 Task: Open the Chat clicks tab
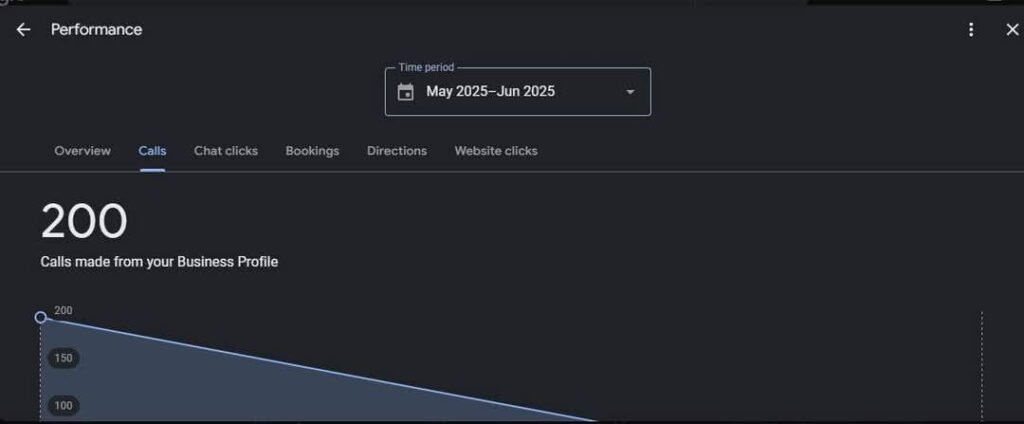tap(225, 151)
